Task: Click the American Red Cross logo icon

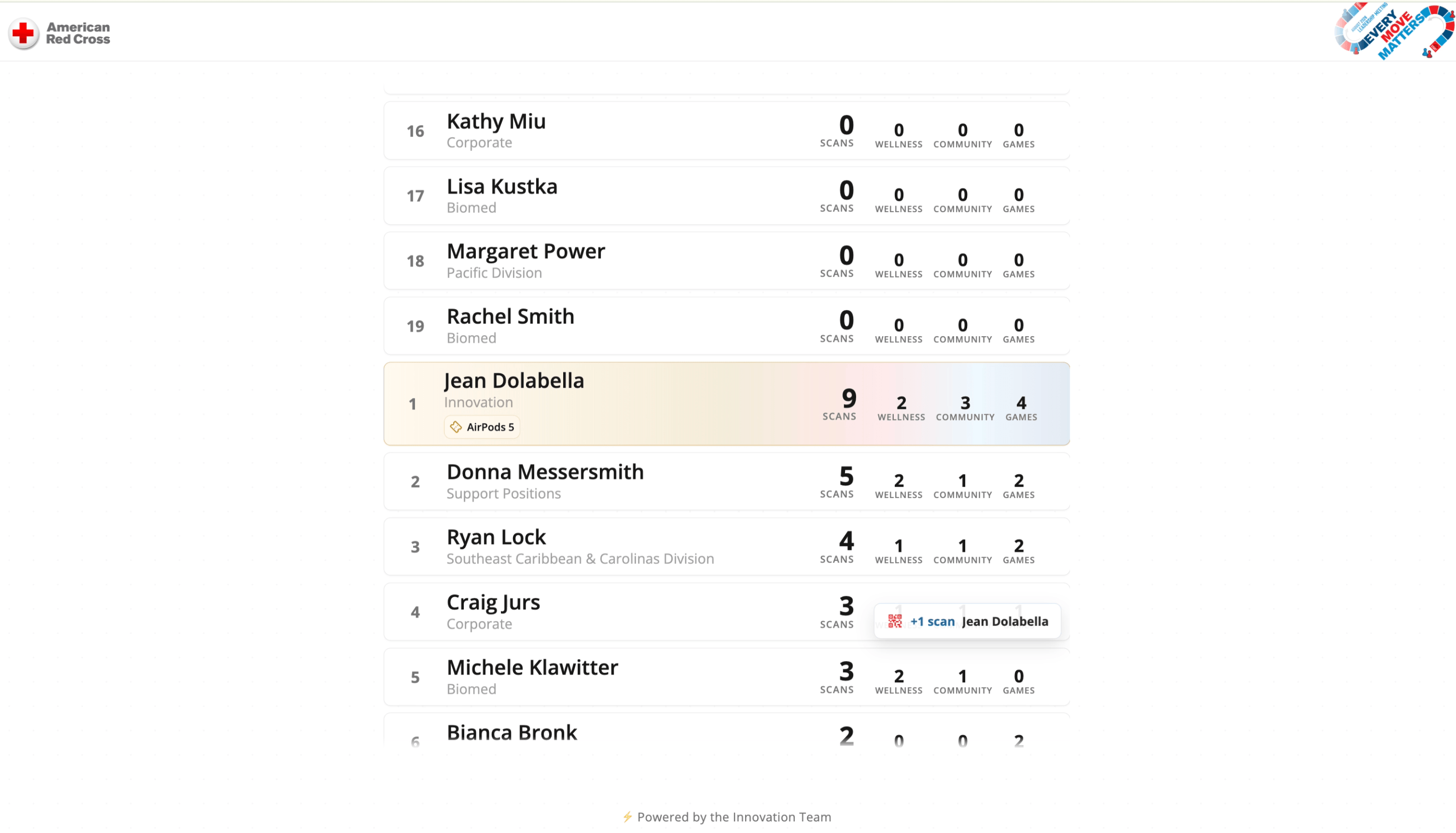Action: coord(24,33)
